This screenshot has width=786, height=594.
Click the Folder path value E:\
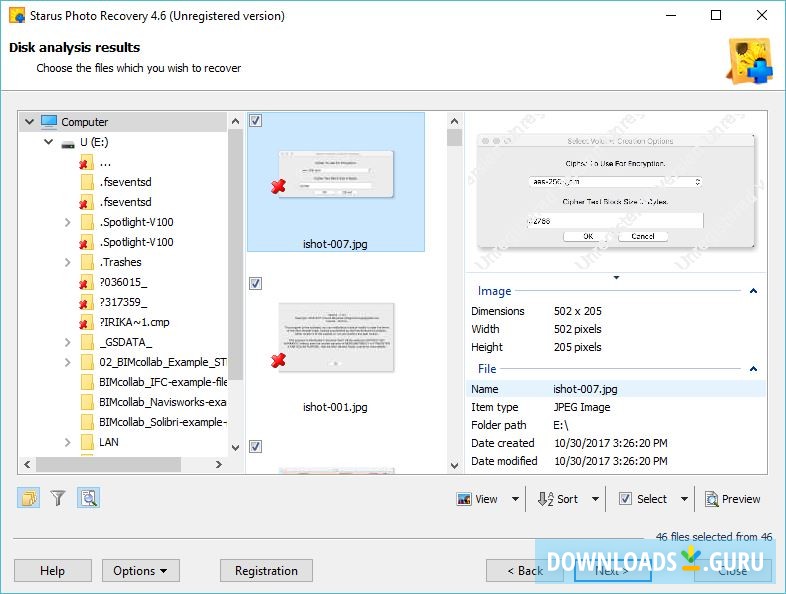560,426
